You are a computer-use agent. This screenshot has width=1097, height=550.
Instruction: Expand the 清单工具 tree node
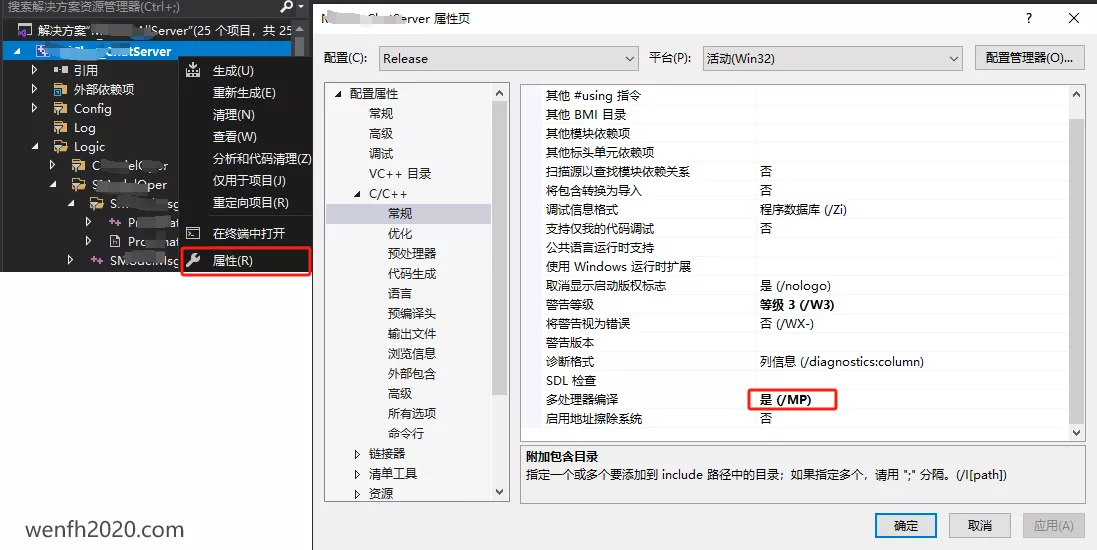(357, 474)
